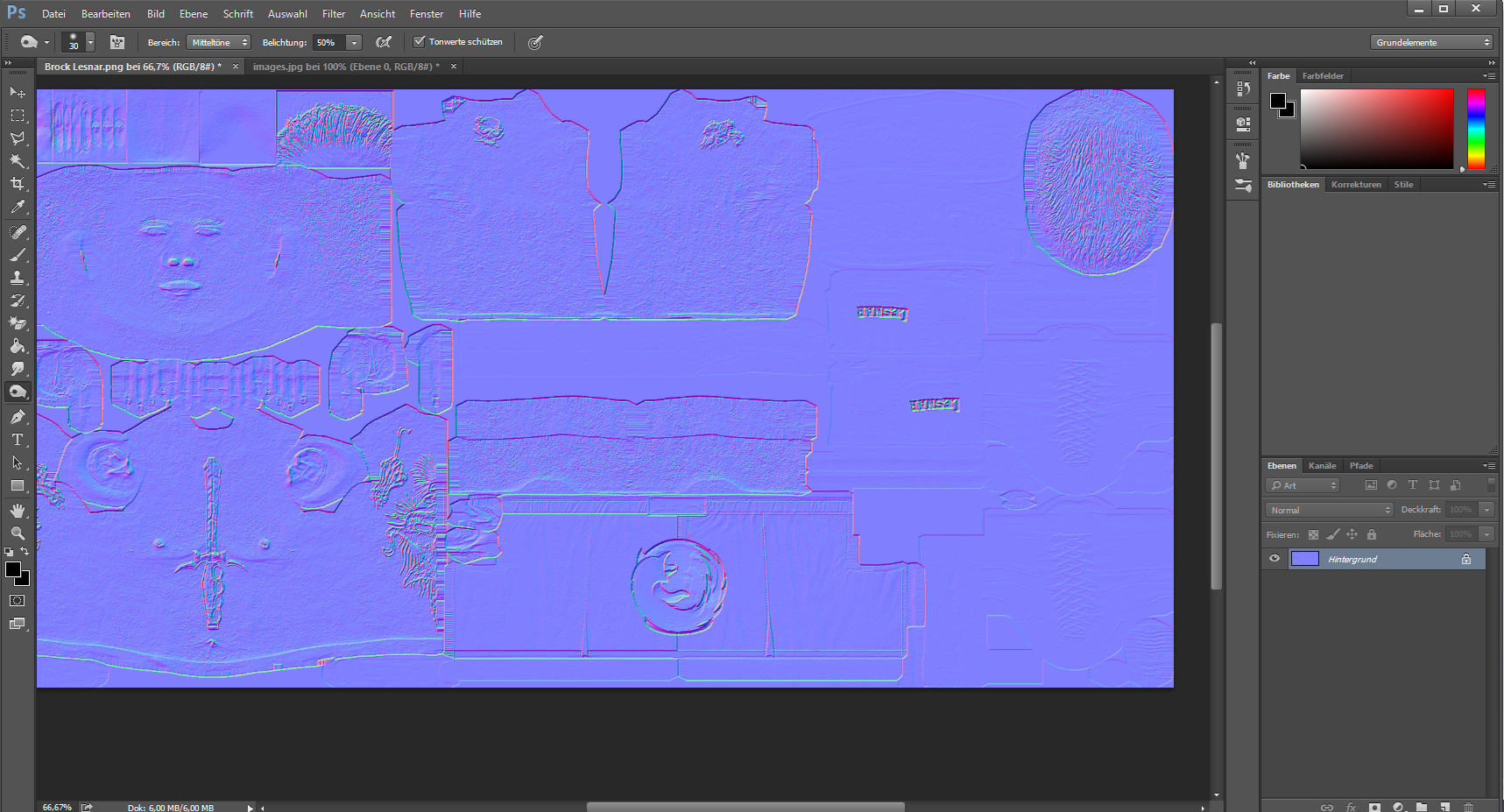Select the Eyedropper tool
Screen dimensions: 1504x812
[18, 208]
